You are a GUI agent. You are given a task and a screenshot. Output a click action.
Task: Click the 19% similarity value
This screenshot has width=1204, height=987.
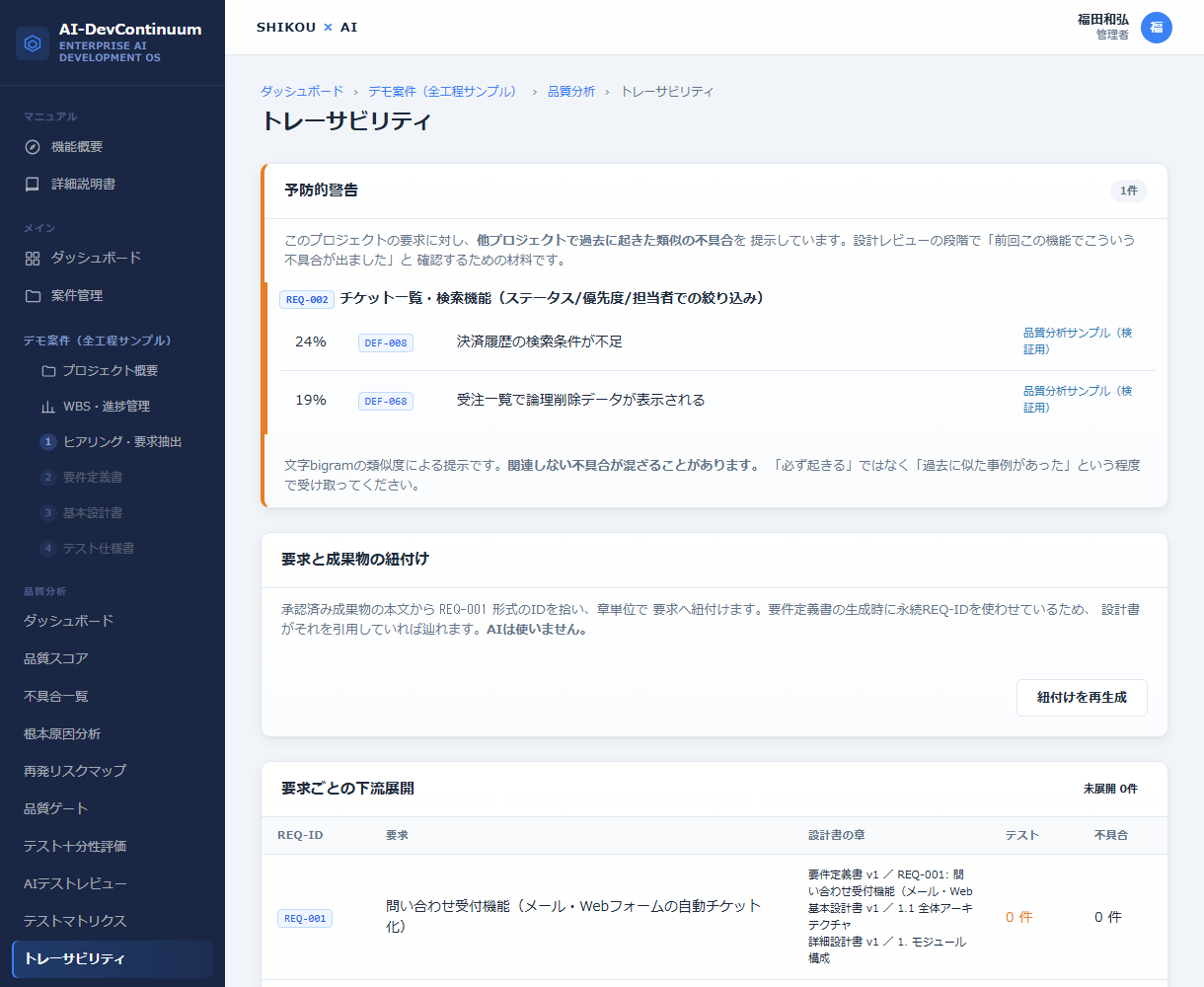(x=311, y=400)
